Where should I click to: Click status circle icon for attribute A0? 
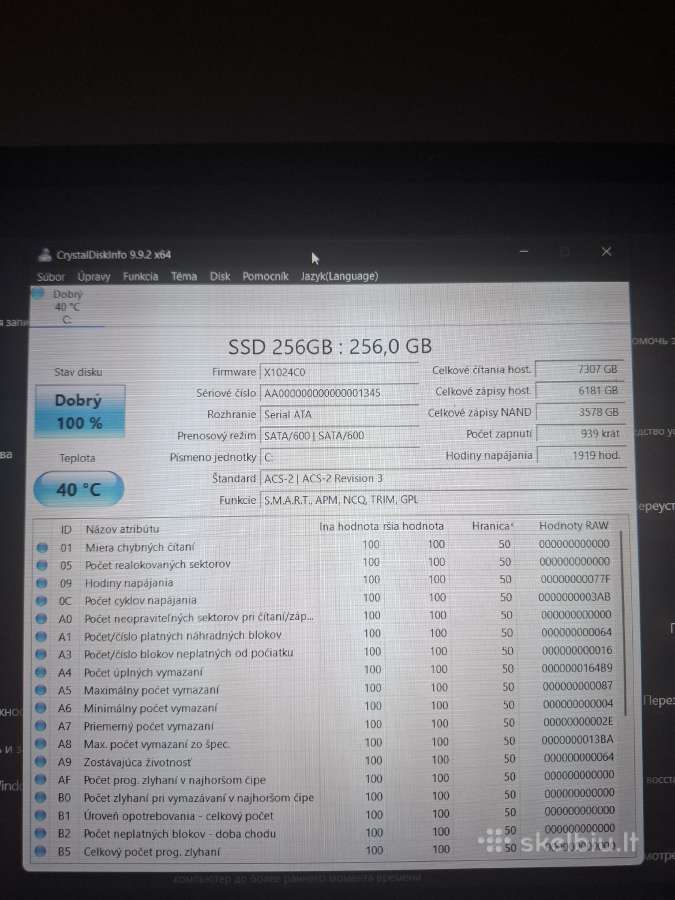[41, 619]
